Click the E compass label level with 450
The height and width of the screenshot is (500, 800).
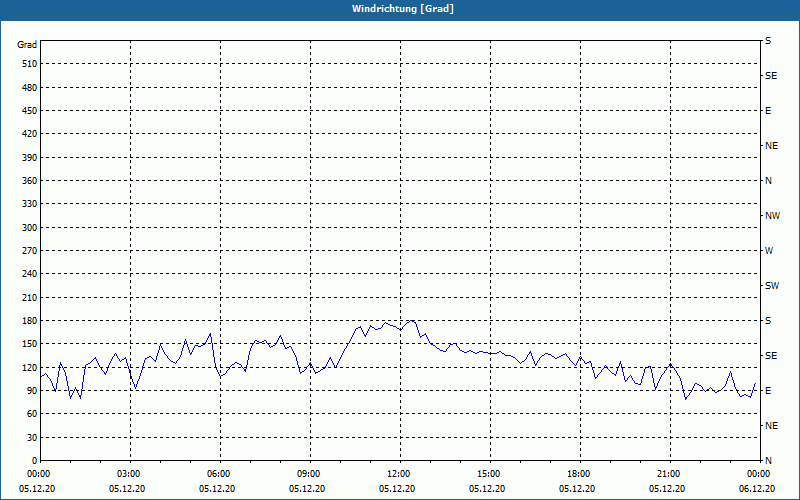[768, 111]
